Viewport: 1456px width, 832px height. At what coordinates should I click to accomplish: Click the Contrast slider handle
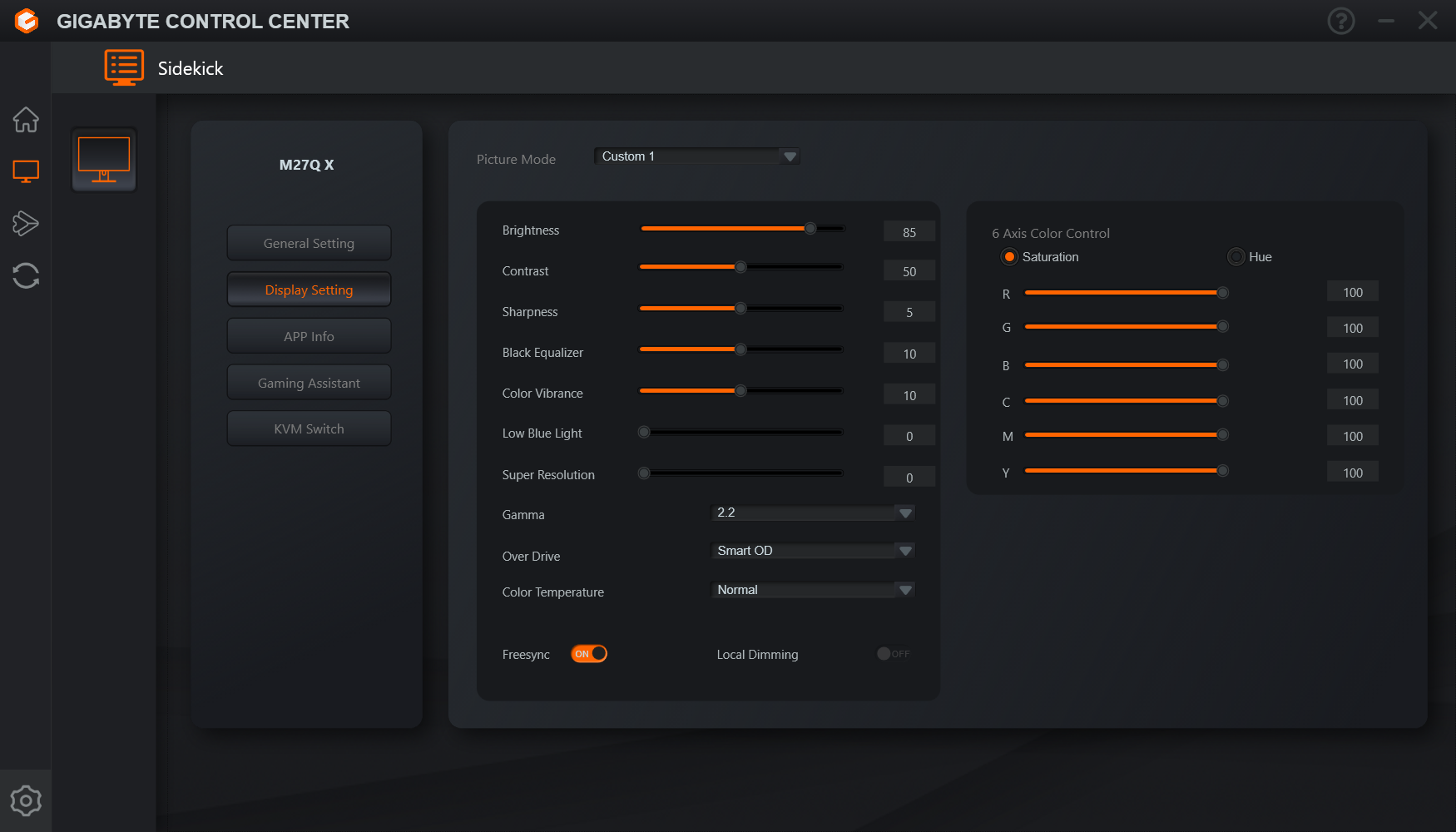(x=740, y=267)
